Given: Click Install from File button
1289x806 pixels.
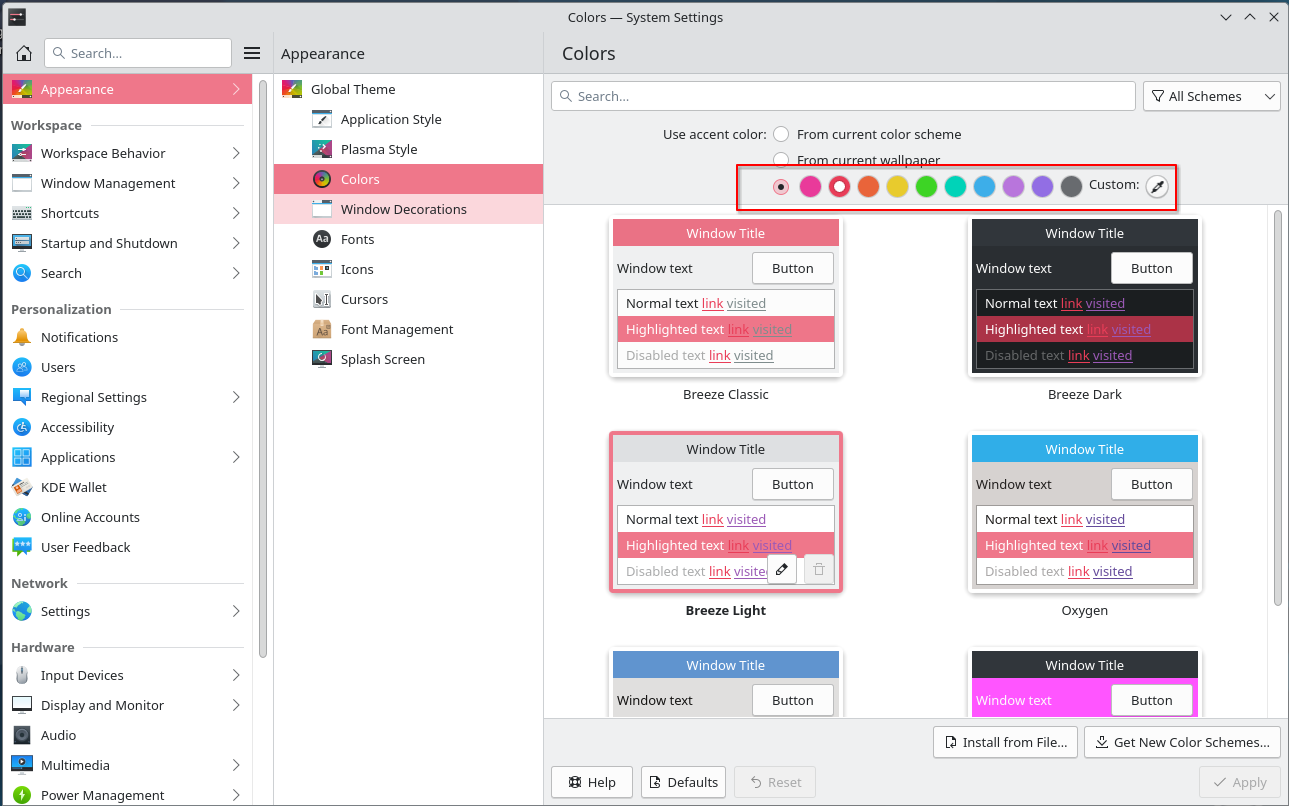Looking at the screenshot, I should tap(1006, 742).
